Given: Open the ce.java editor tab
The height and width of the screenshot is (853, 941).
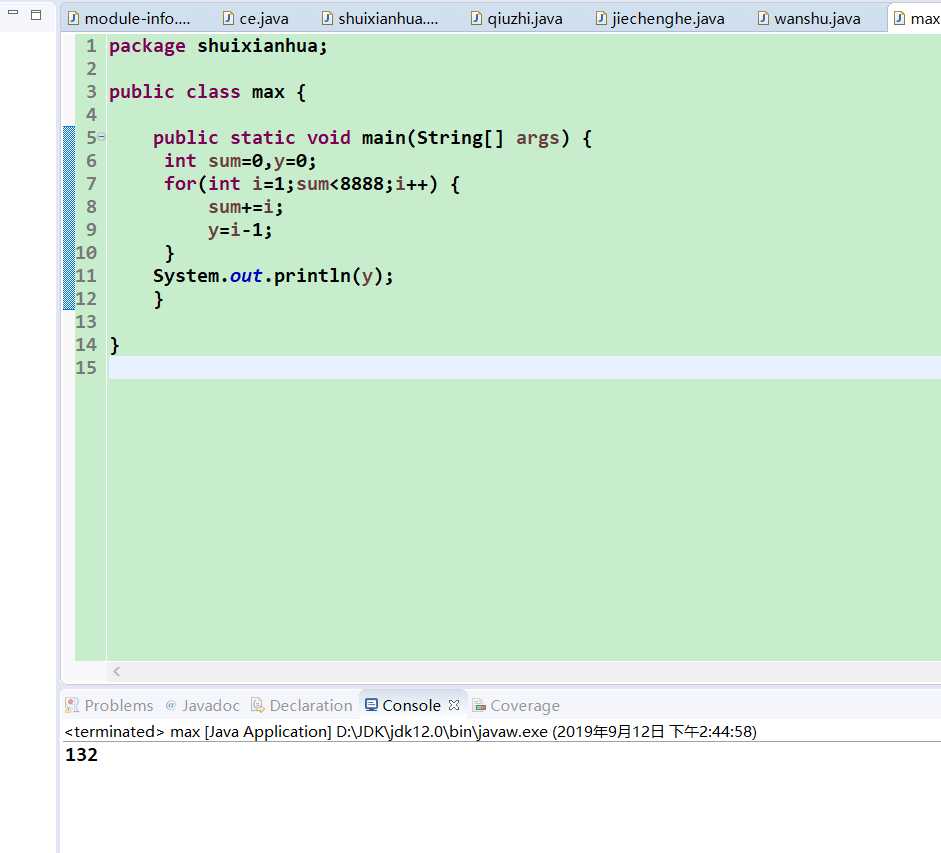Looking at the screenshot, I should [x=256, y=19].
